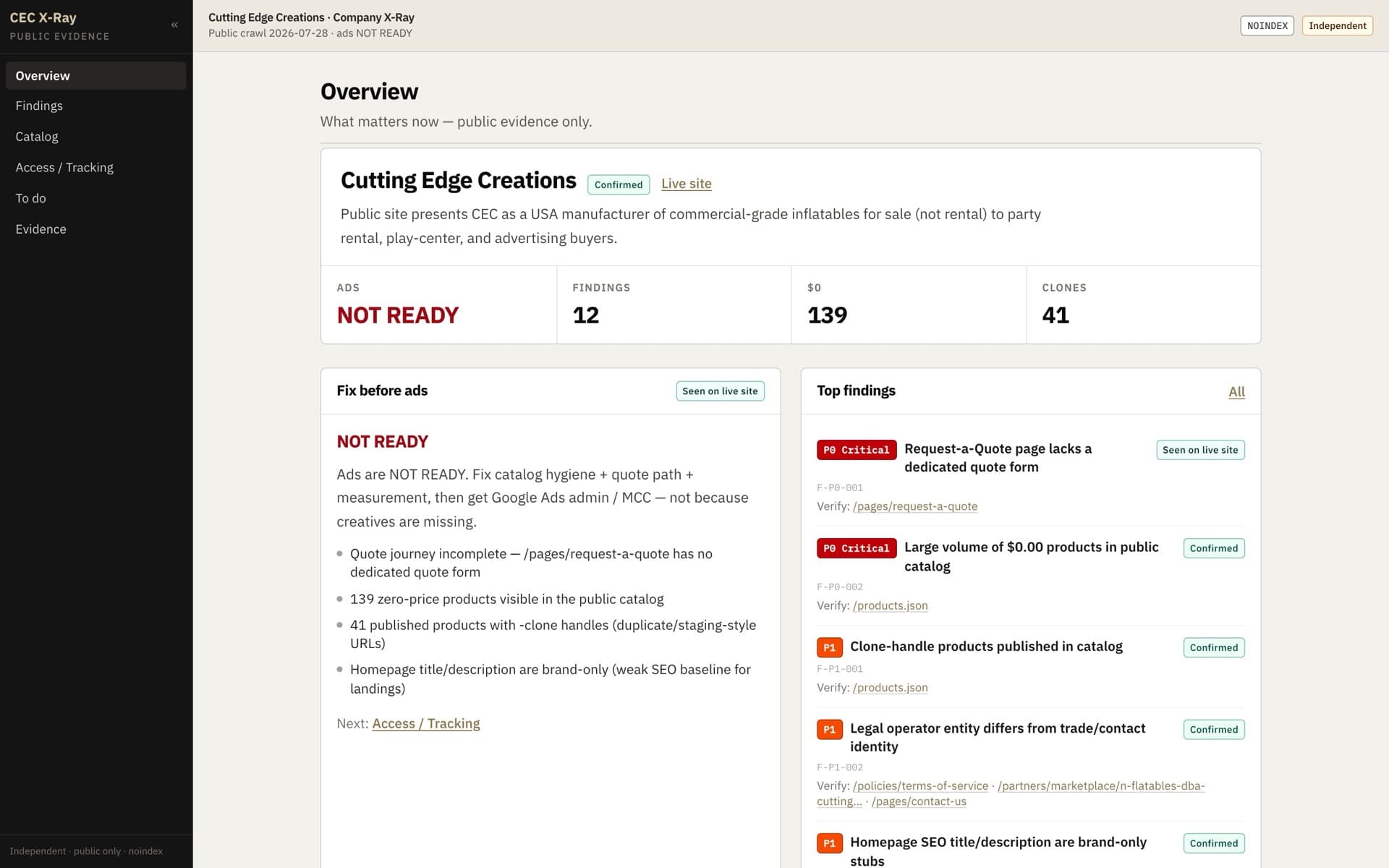The width and height of the screenshot is (1389, 868).
Task: Select Access / Tracking in the sidebar
Action: coord(95,168)
